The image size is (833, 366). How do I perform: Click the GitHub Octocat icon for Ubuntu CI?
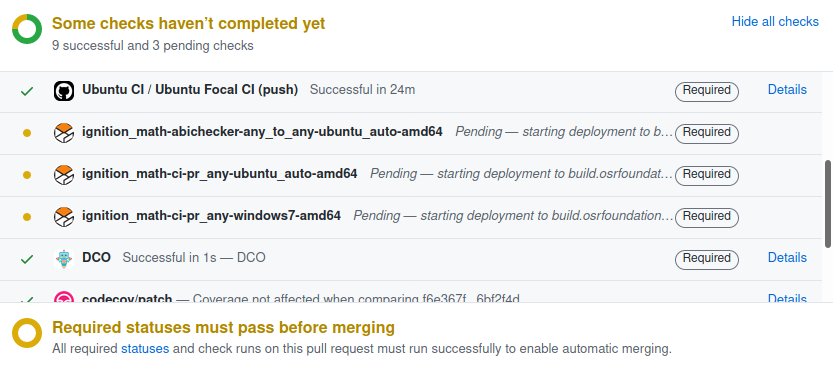pyautogui.click(x=64, y=91)
